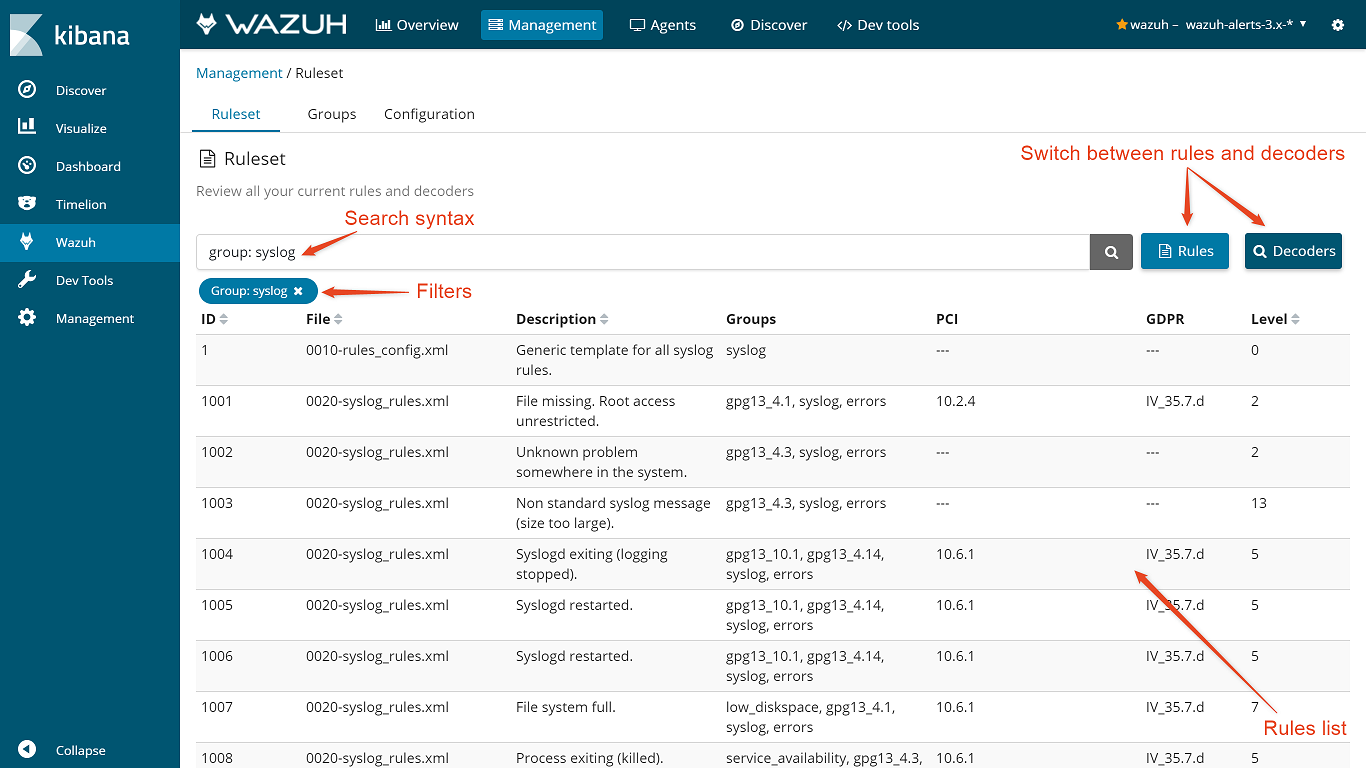Screen dimensions: 1366x768
Task: Open rule ID 1003 row
Action: pos(773,513)
